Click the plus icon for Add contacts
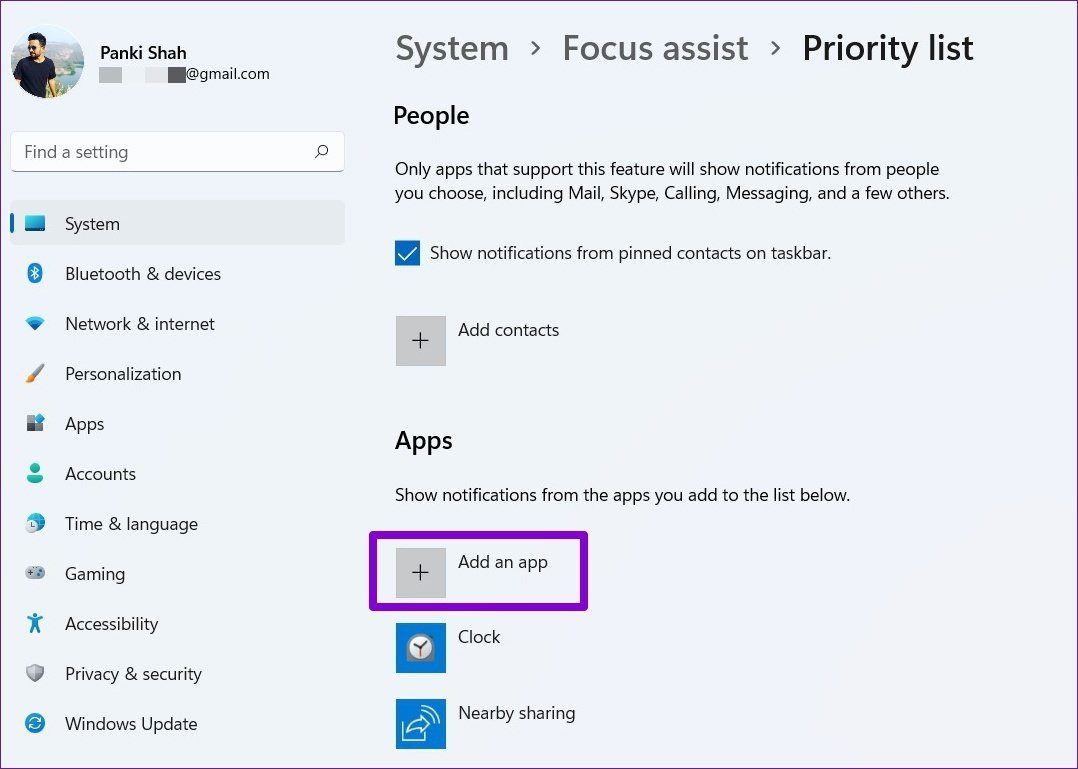 pos(421,341)
